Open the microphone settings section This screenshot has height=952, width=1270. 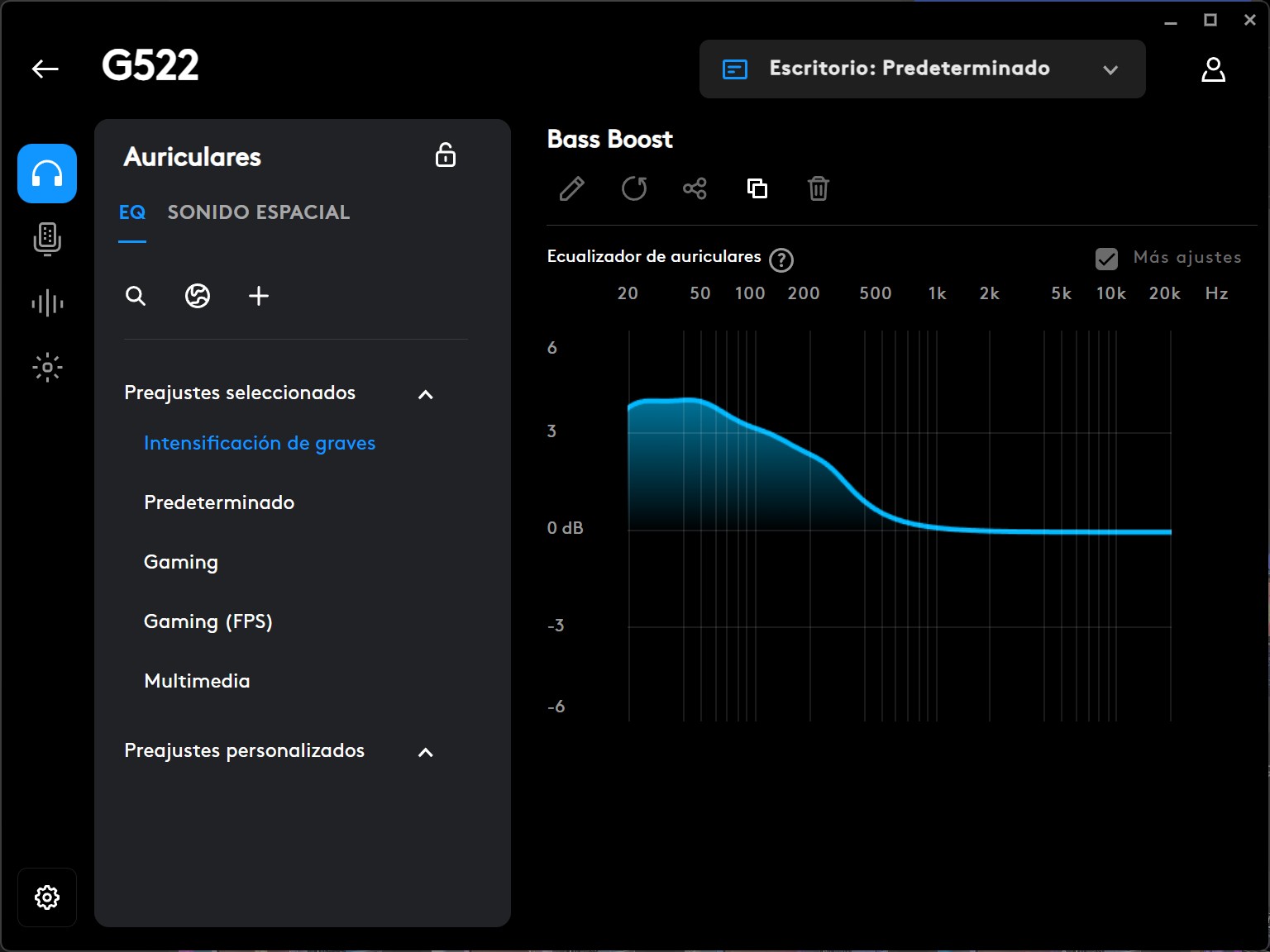click(47, 239)
